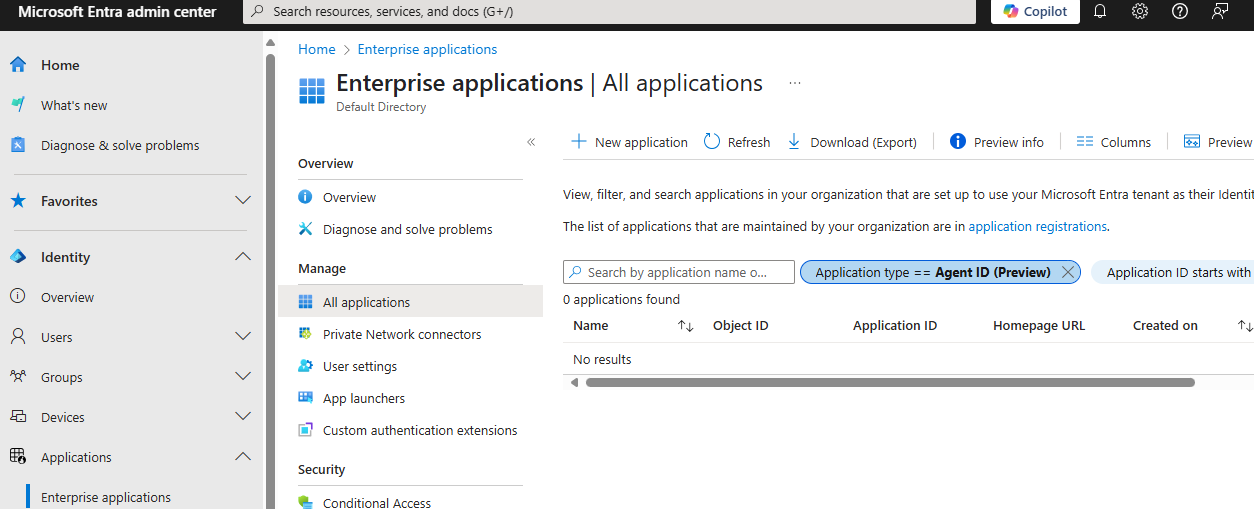Image resolution: width=1254 pixels, height=509 pixels.
Task: Follow the application registrations link
Action: coord(1037,226)
